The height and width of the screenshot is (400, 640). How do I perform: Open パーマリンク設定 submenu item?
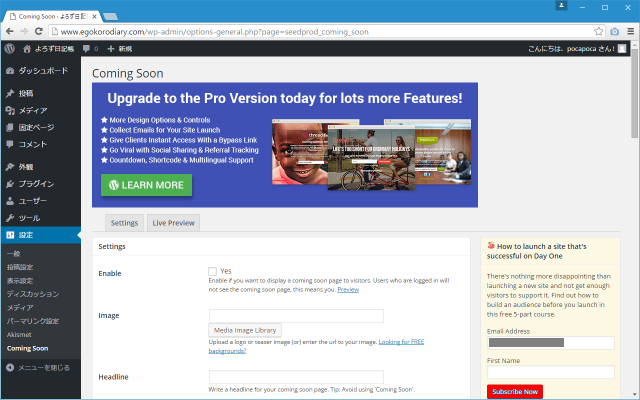(x=33, y=321)
